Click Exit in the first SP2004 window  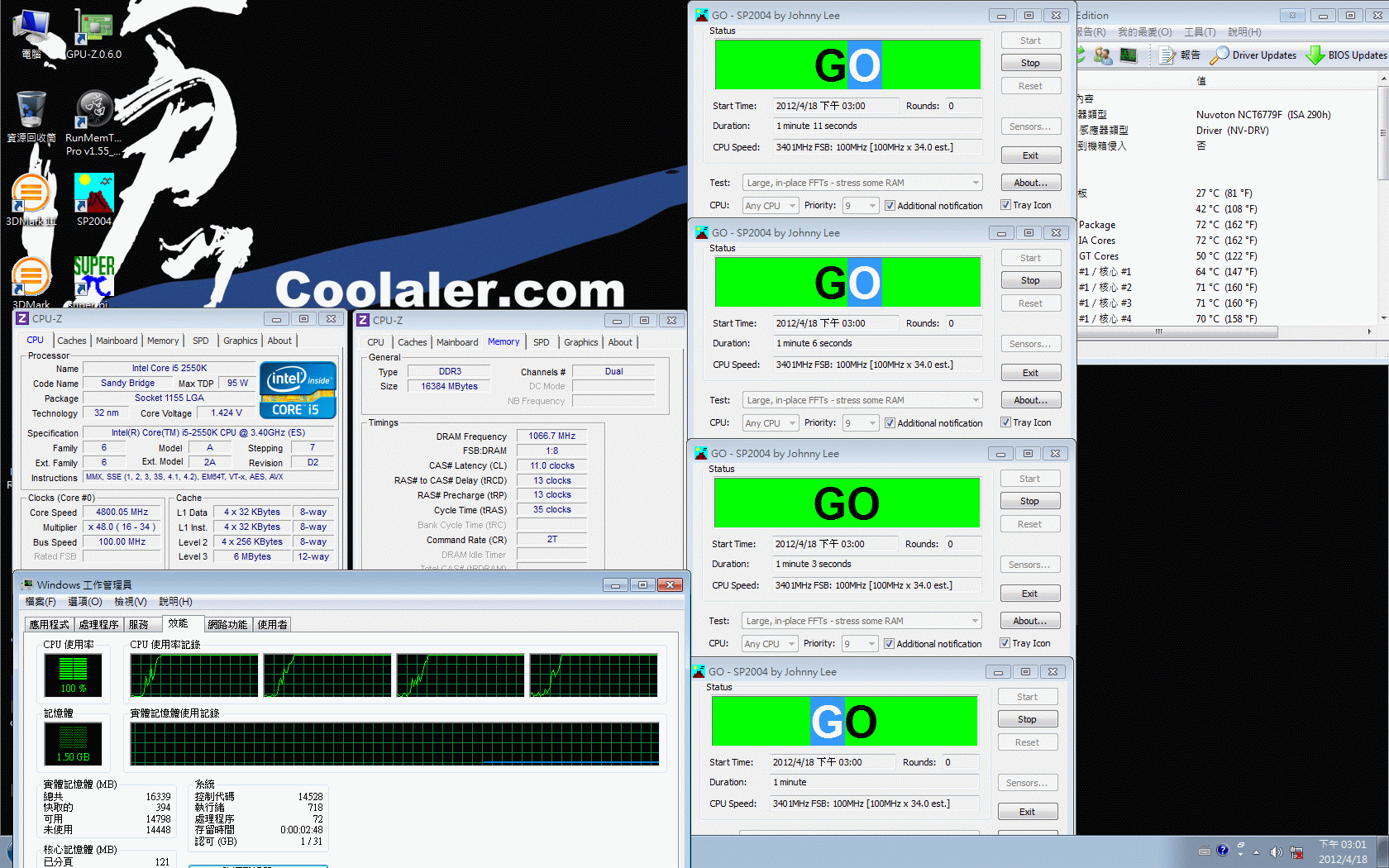[x=1030, y=155]
